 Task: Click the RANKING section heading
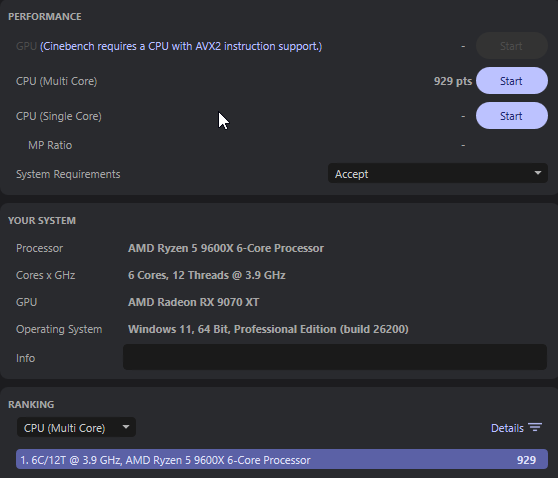(31, 405)
